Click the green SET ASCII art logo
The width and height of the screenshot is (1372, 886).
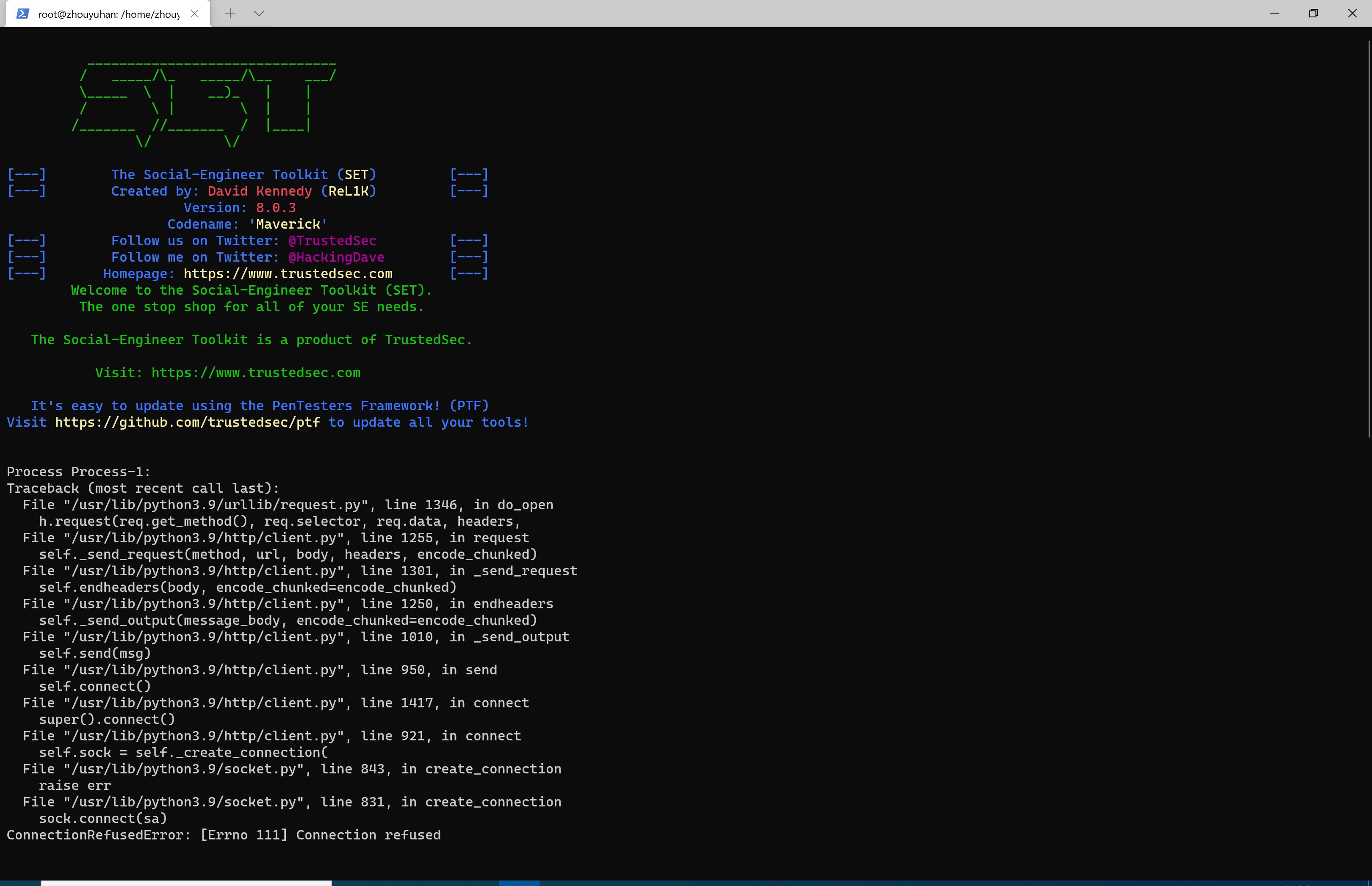pyautogui.click(x=204, y=104)
